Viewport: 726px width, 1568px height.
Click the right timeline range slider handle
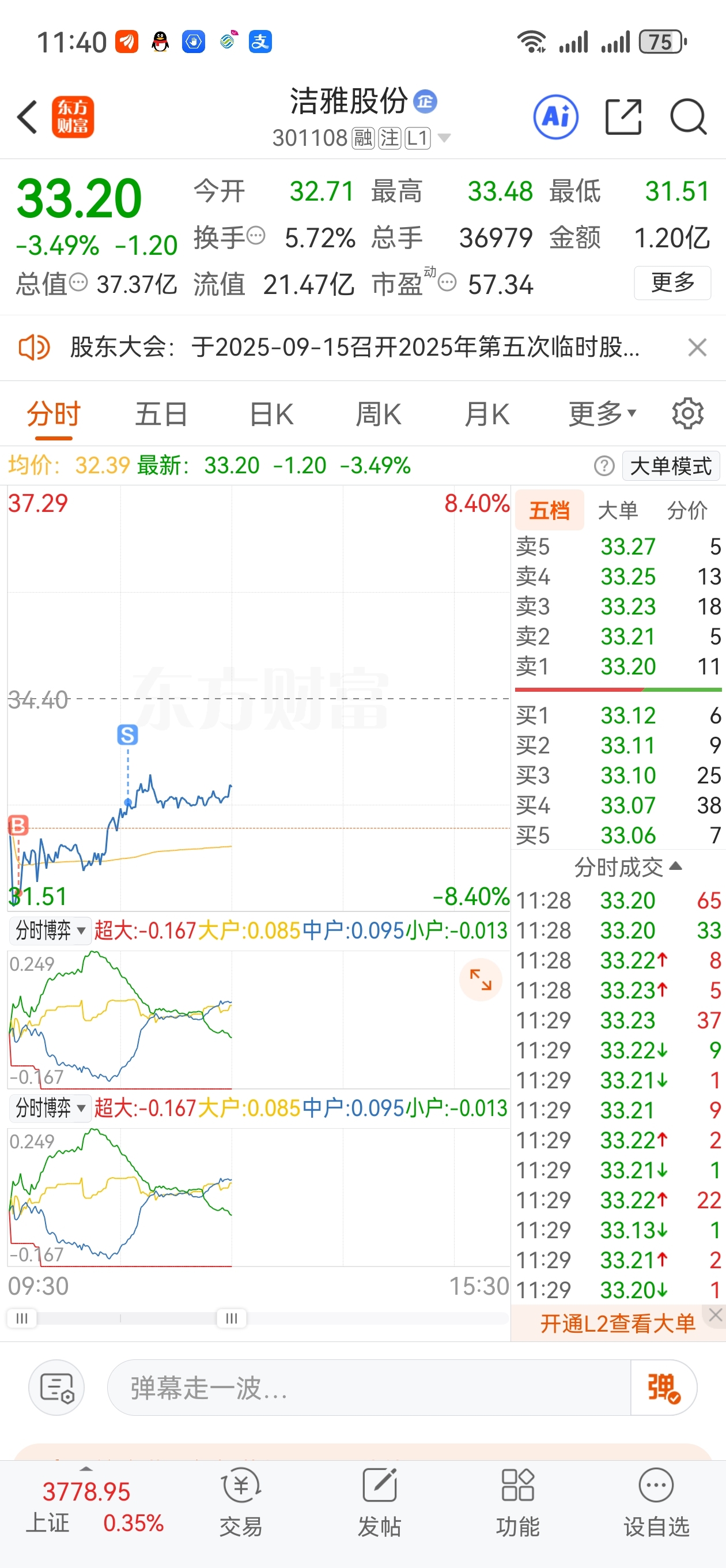pos(231,1318)
